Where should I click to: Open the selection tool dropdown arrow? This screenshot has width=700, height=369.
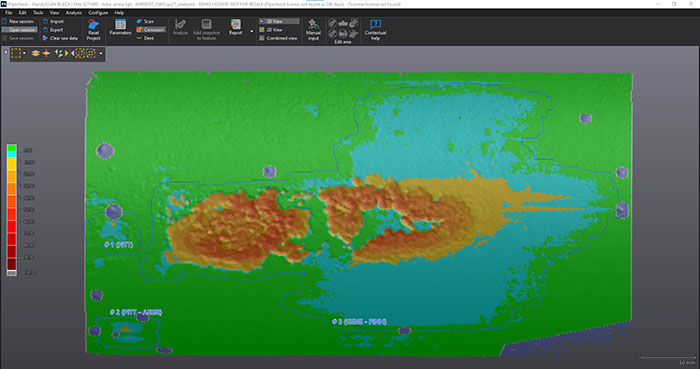click(24, 54)
